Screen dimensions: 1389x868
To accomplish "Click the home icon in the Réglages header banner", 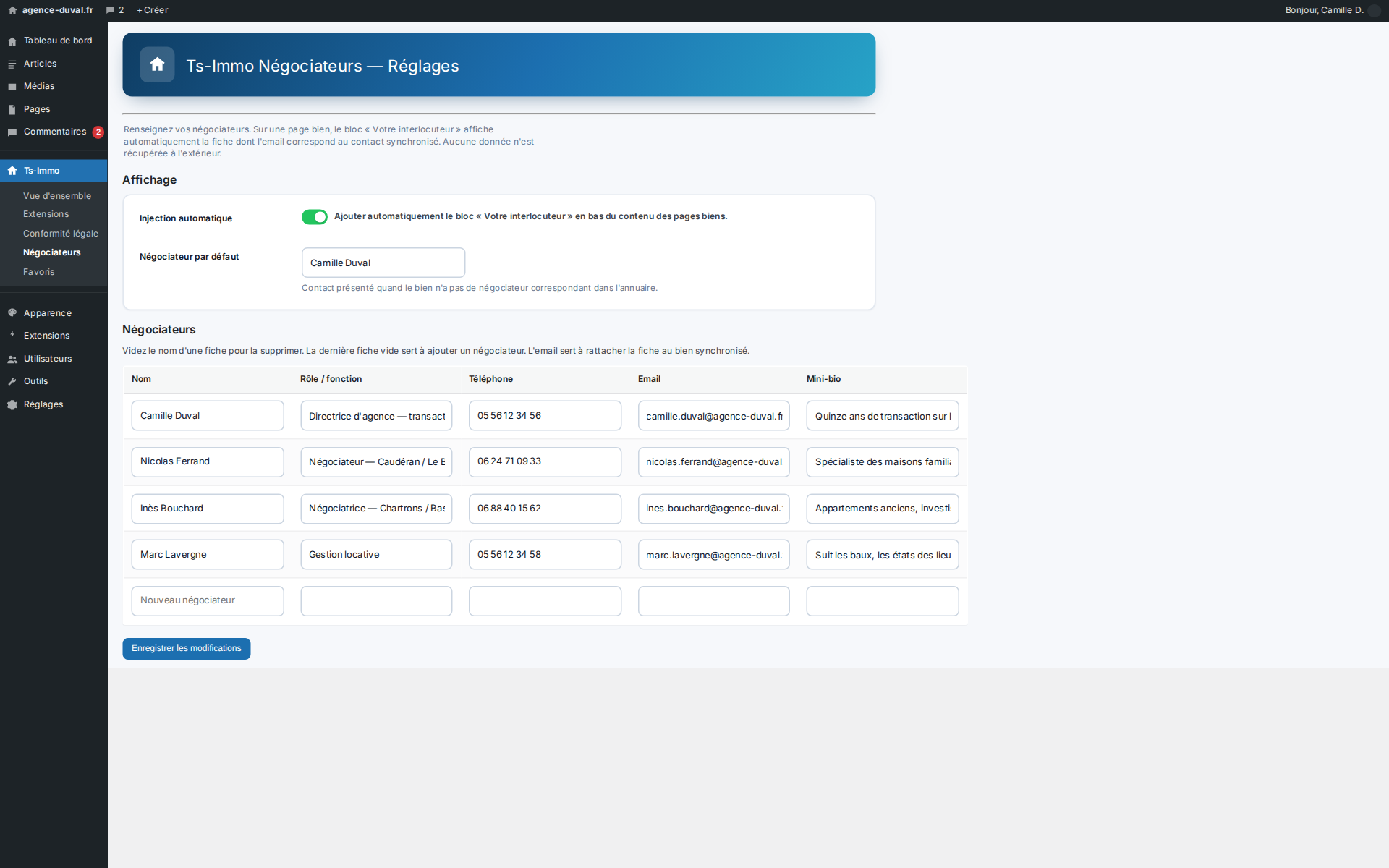I will coord(157,65).
